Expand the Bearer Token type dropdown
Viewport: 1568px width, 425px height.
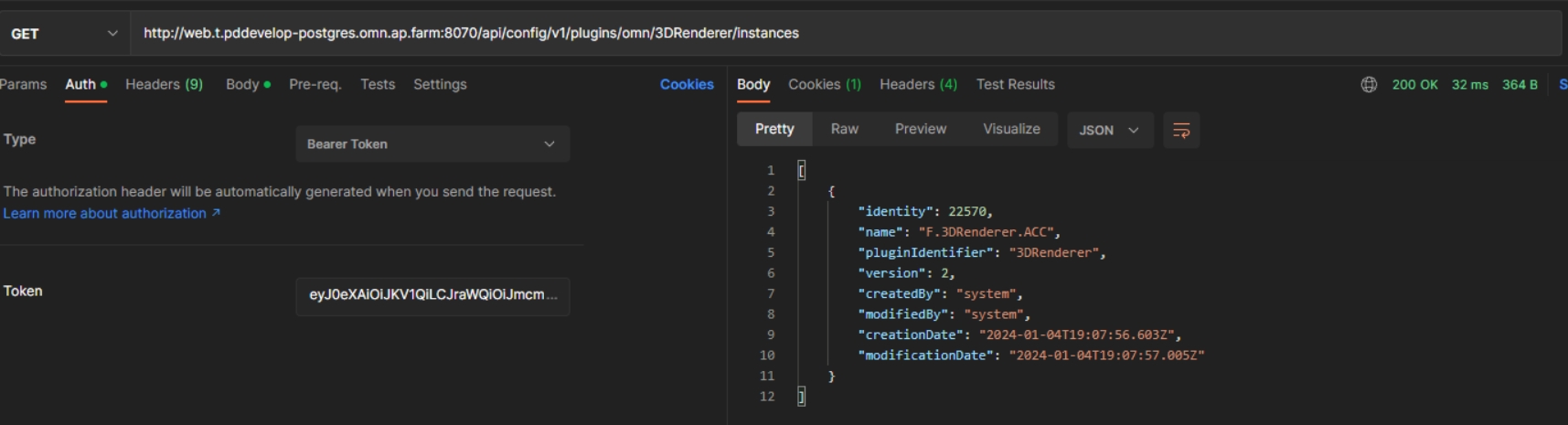pyautogui.click(x=432, y=144)
